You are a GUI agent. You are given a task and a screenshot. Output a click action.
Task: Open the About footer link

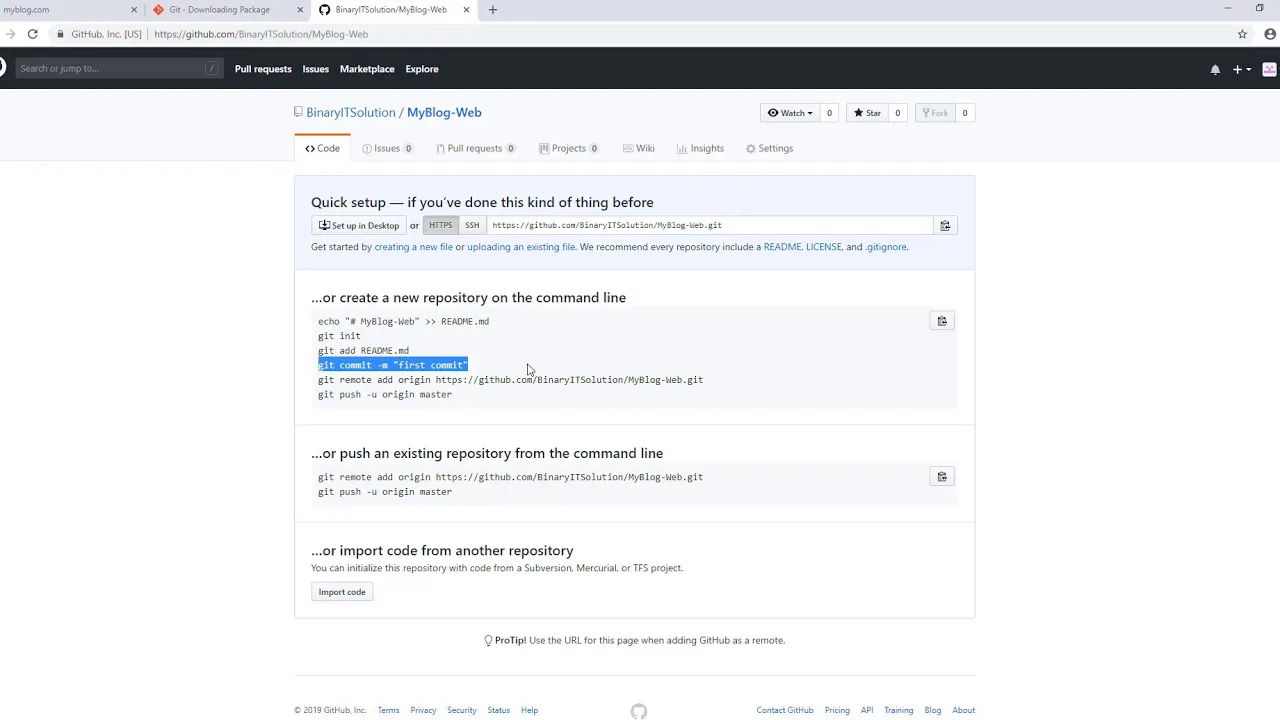[963, 711]
